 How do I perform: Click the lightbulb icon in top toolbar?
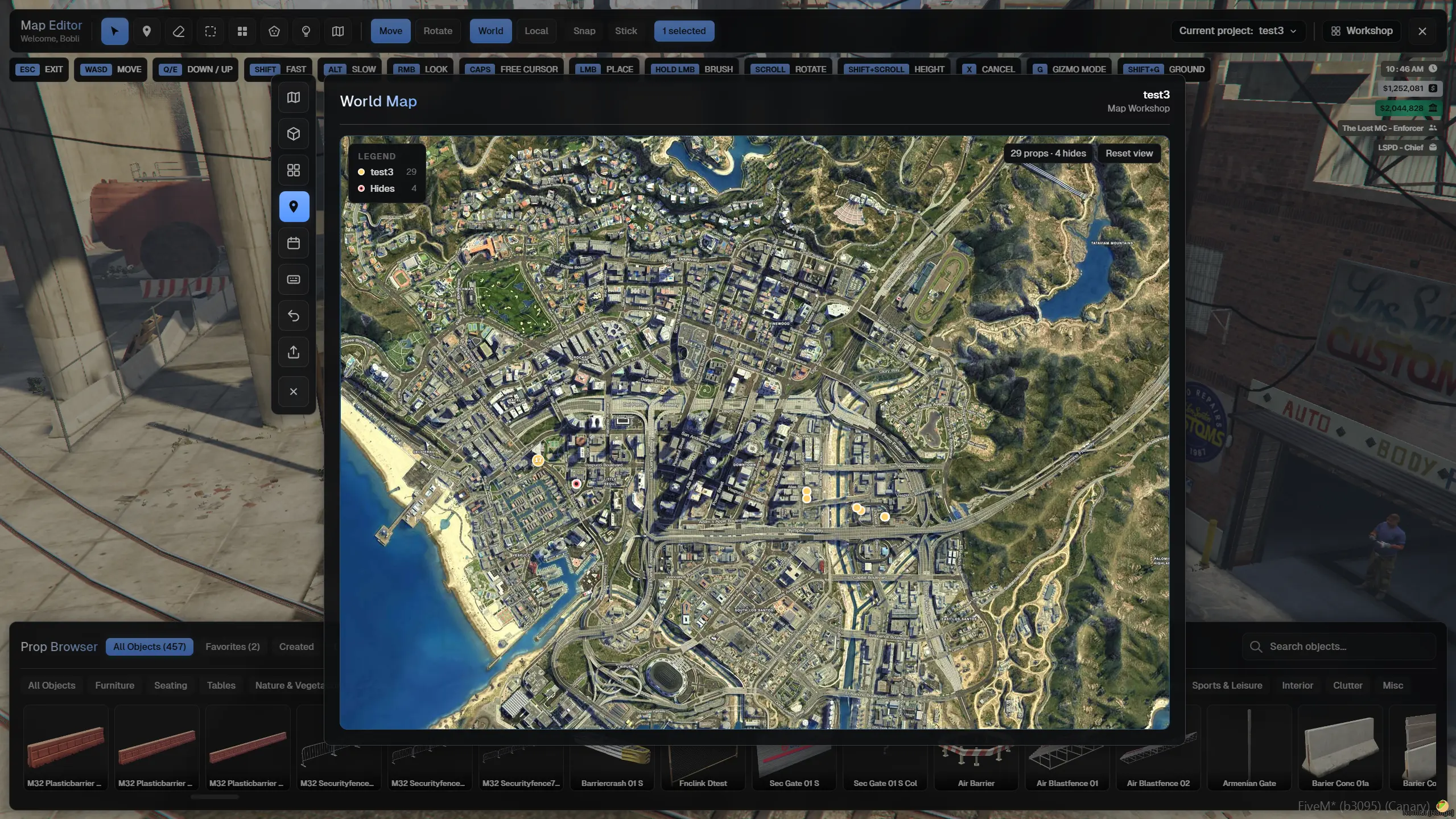pos(306,31)
